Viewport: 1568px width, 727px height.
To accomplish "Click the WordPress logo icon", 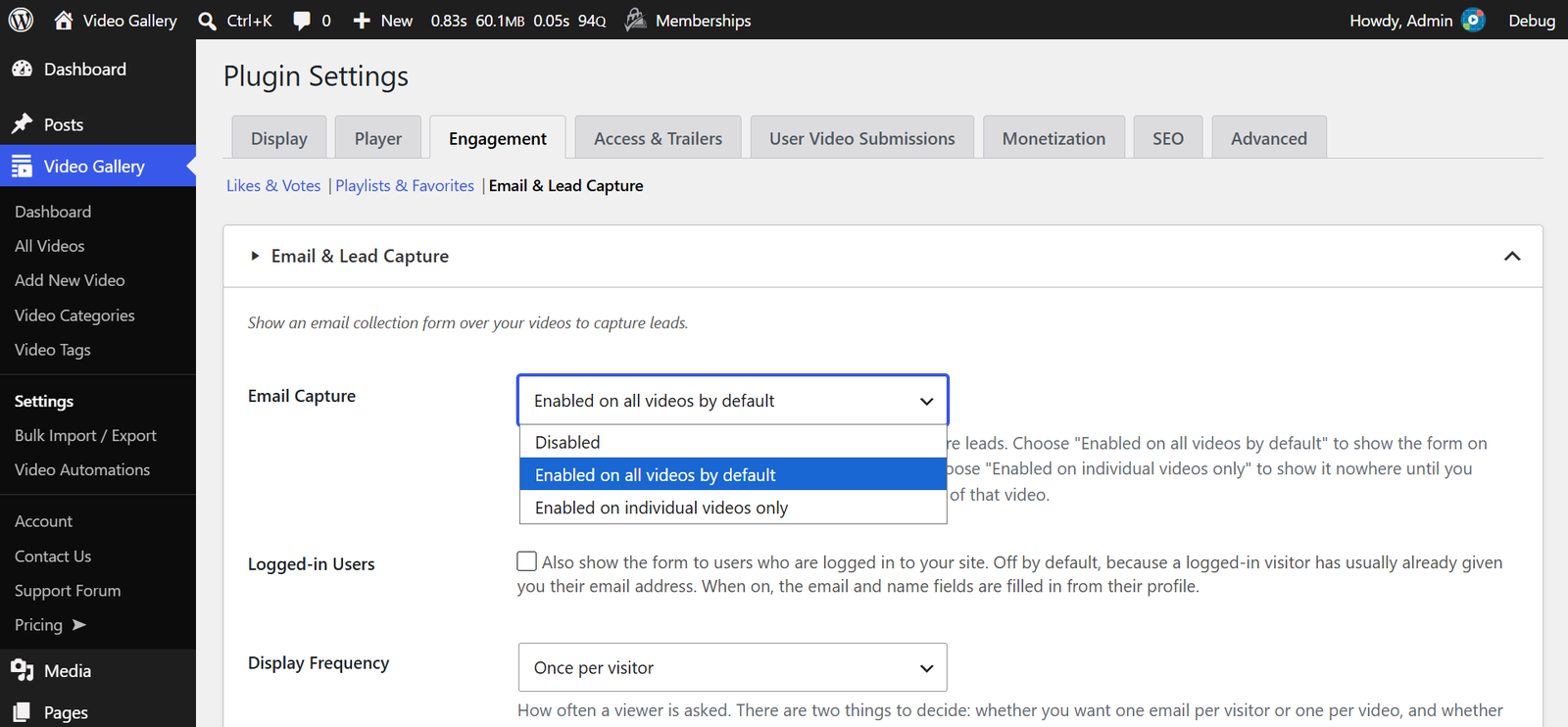I will click(x=21, y=20).
